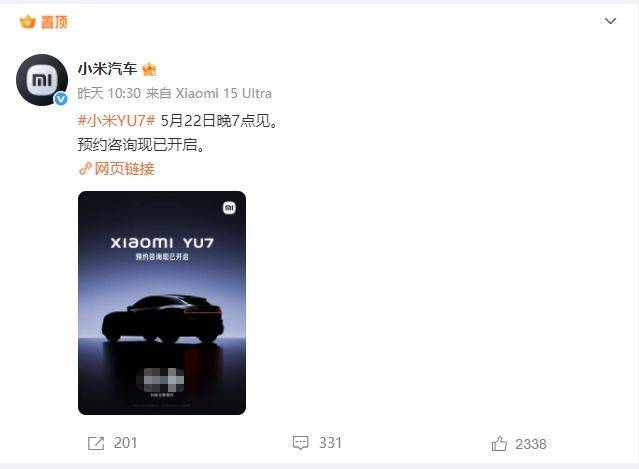Screen dimensions: 639x469
Task: Open the 小米汽车 account name
Action: point(107,69)
